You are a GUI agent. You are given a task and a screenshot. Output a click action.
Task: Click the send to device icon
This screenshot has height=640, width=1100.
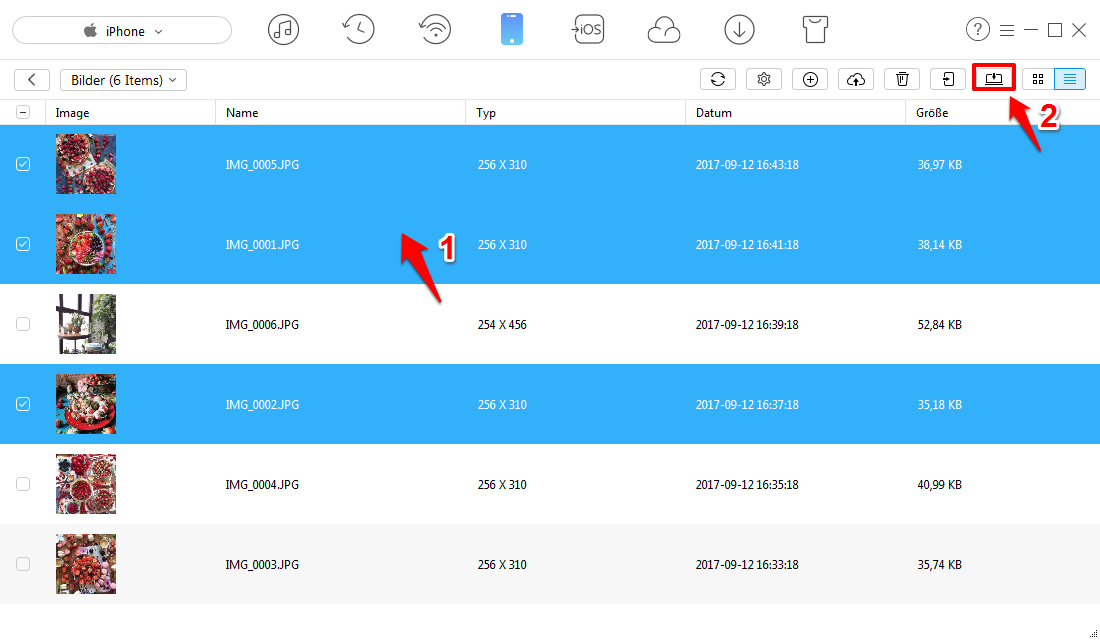click(948, 79)
